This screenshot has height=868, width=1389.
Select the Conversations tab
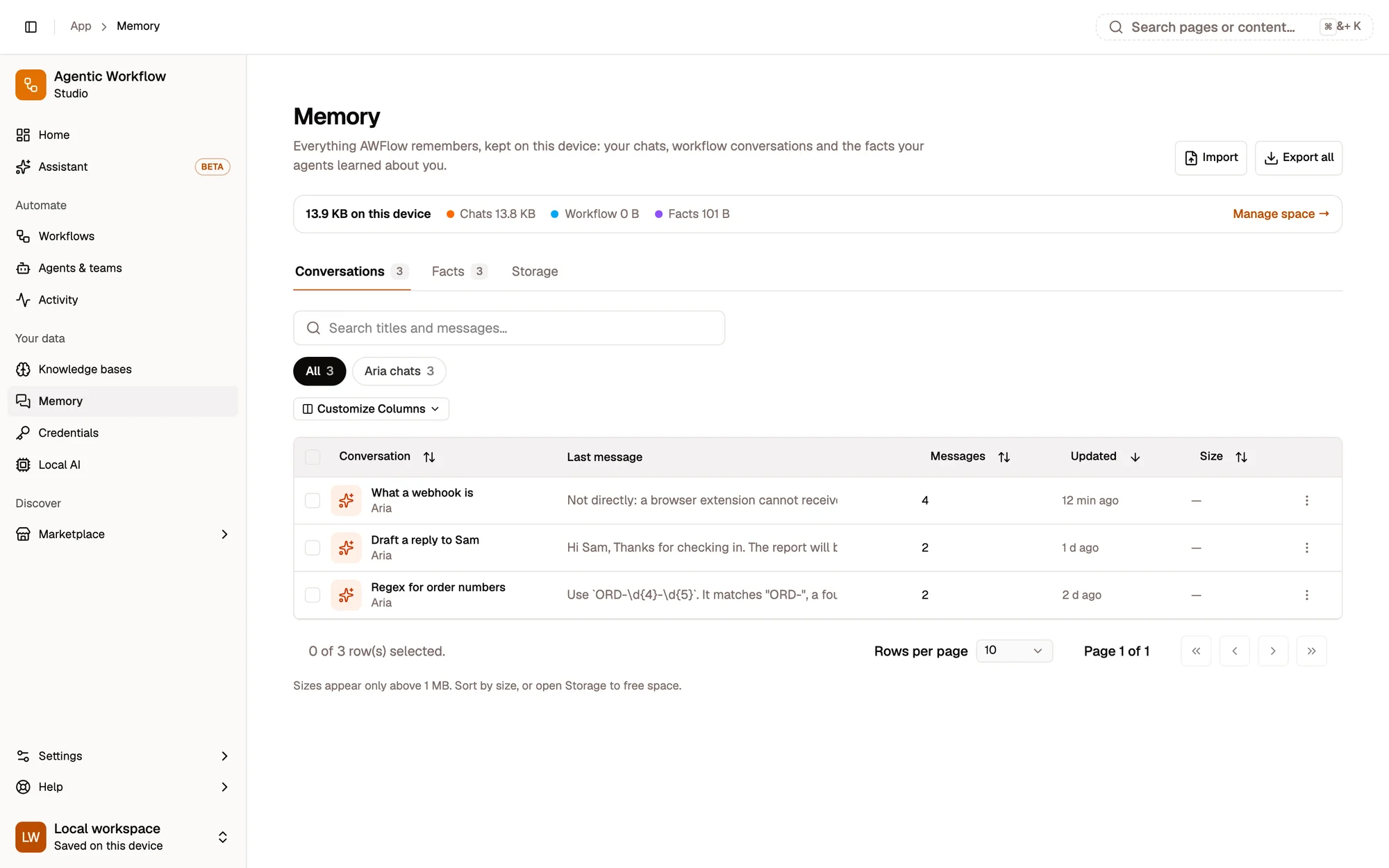(x=351, y=272)
